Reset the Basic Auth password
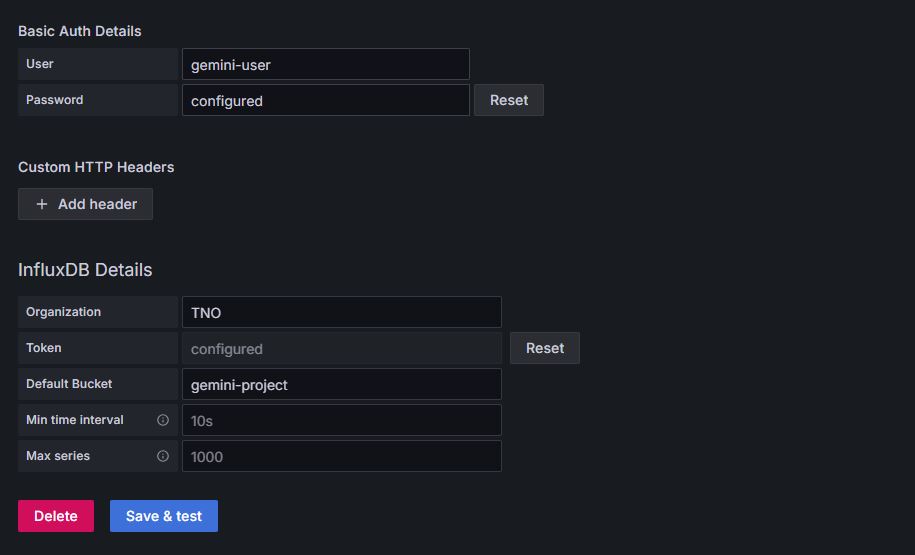The width and height of the screenshot is (915, 555). click(508, 100)
